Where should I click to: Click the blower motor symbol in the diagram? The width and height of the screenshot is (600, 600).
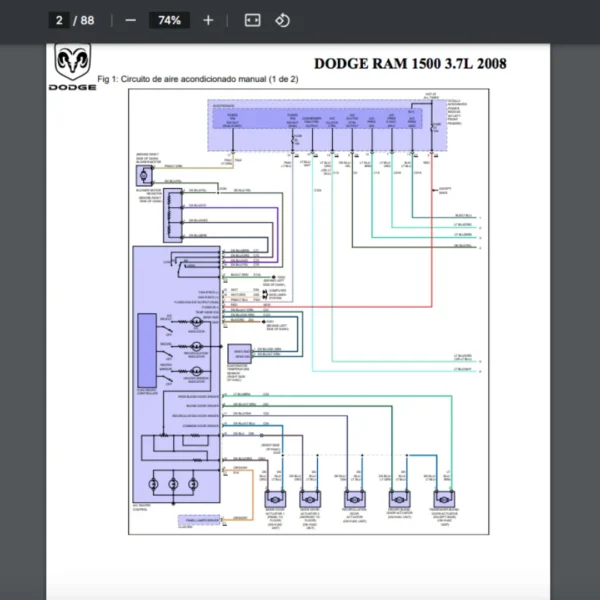[x=141, y=175]
